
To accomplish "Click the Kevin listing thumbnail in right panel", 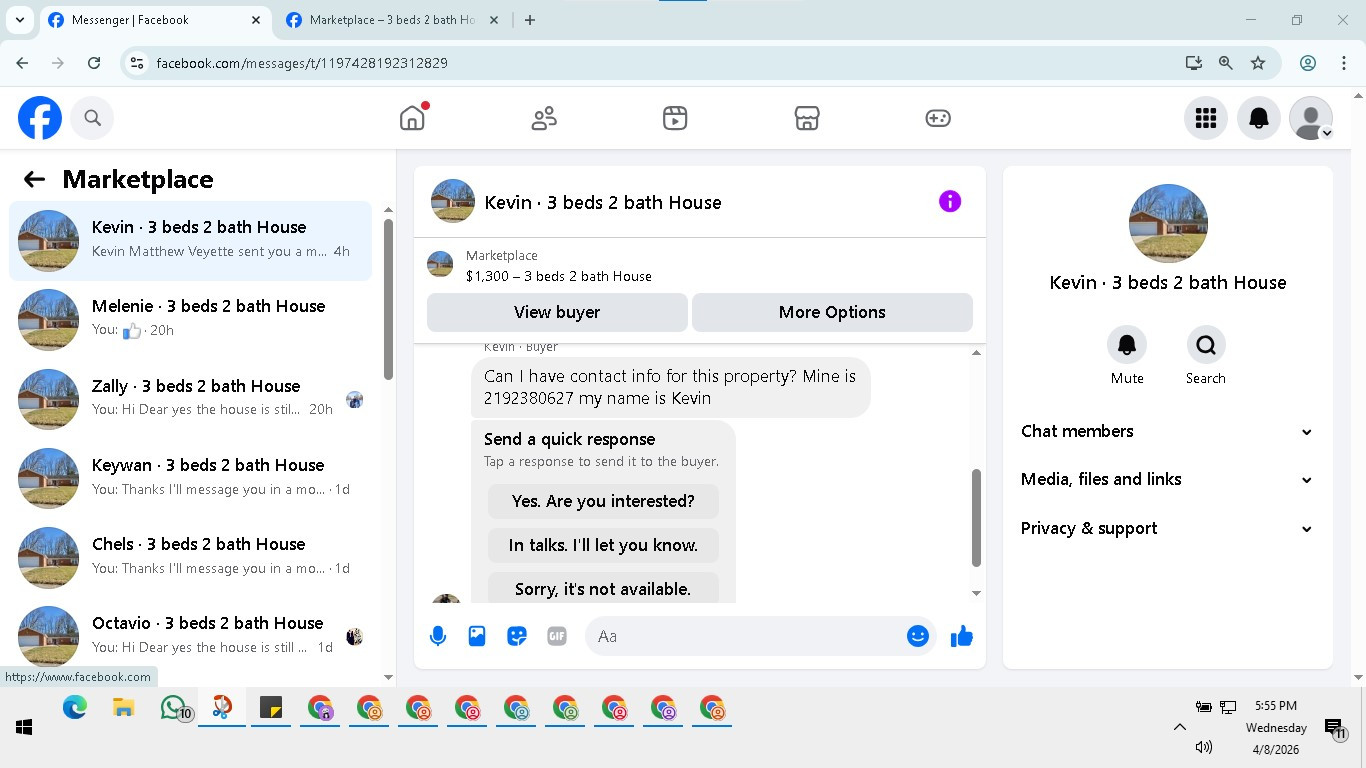I will pos(1168,223).
